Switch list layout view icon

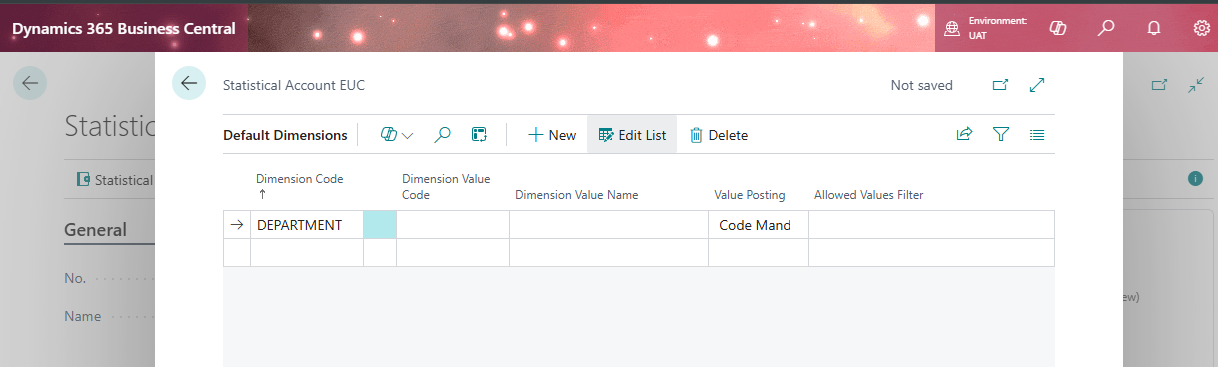tap(1037, 134)
